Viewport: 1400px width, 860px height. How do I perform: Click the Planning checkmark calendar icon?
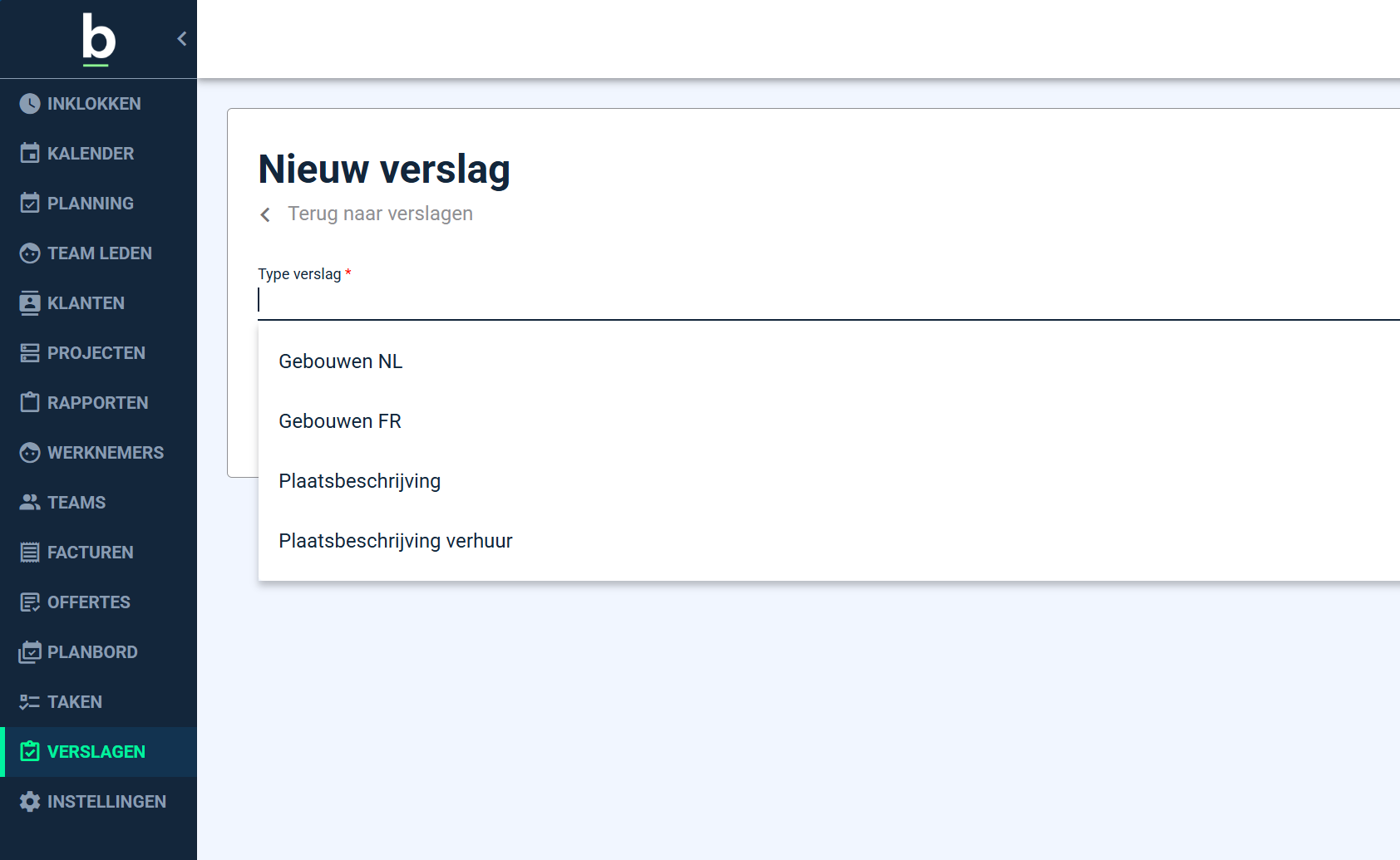[30, 204]
